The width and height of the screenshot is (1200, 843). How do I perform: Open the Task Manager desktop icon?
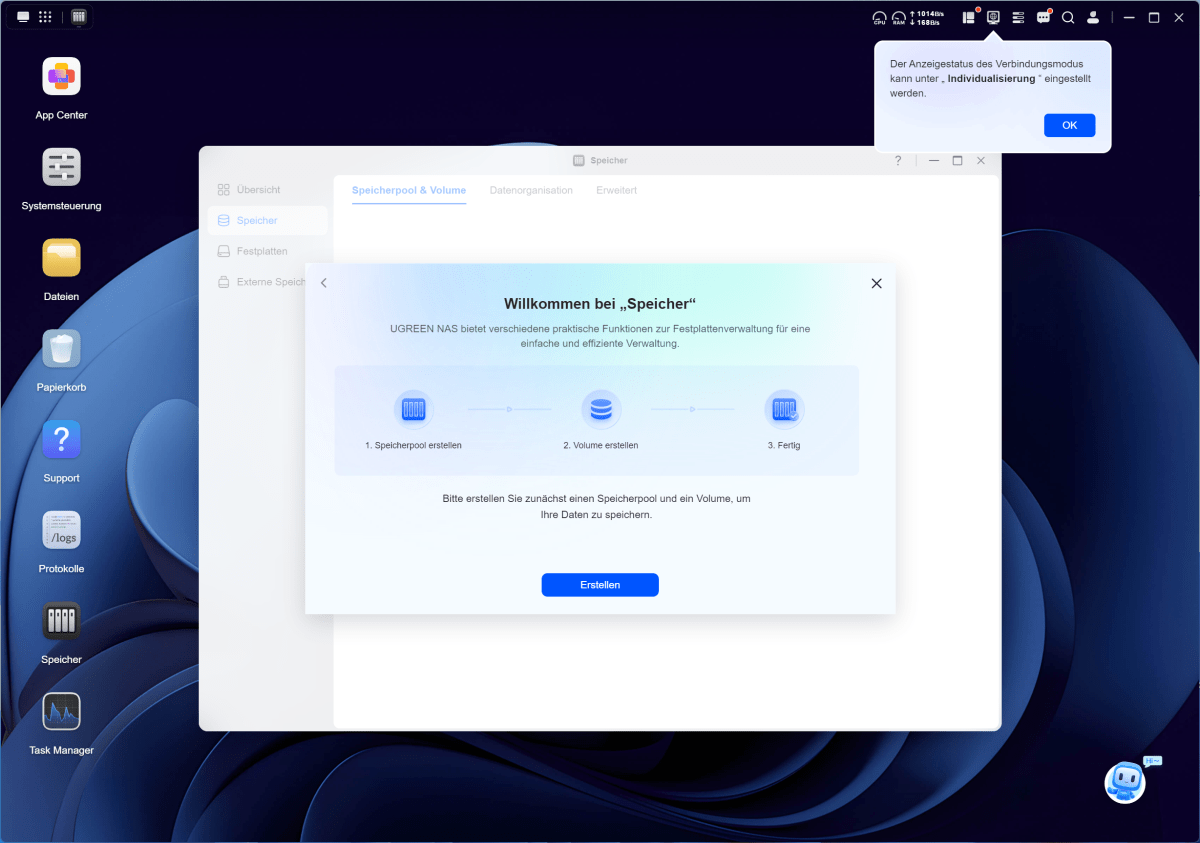[x=61, y=713]
